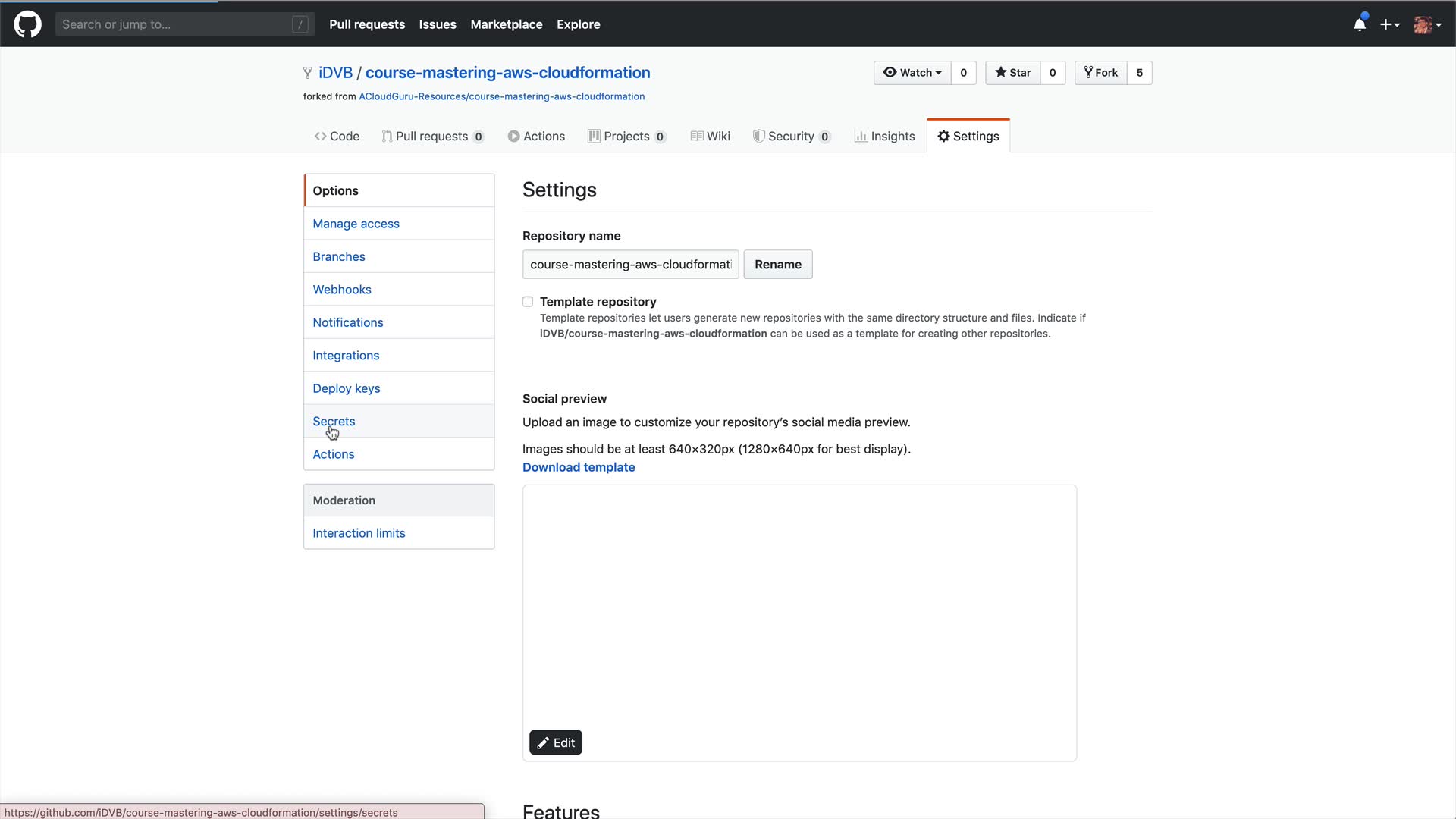Open the user avatar menu

[1427, 24]
